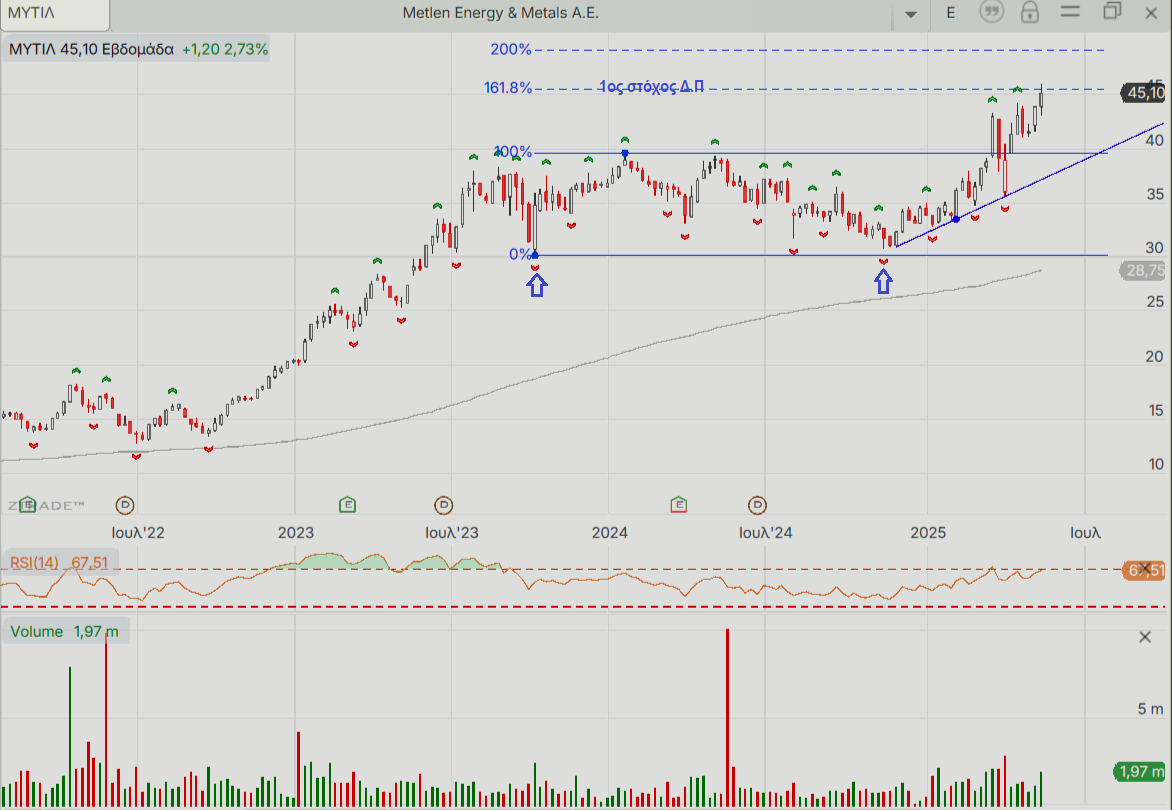Image resolution: width=1172 pixels, height=810 pixels.
Task: Click the 45,10 current price tag
Action: (x=1144, y=93)
